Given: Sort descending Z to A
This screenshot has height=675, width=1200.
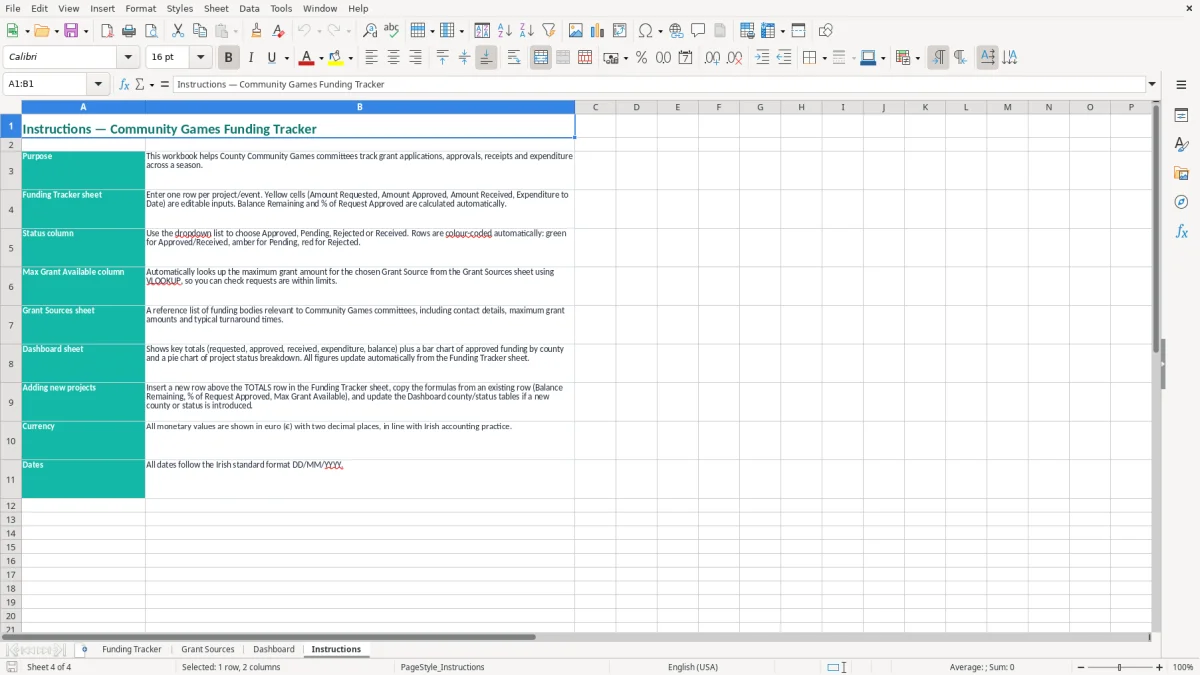Looking at the screenshot, I should click(527, 31).
